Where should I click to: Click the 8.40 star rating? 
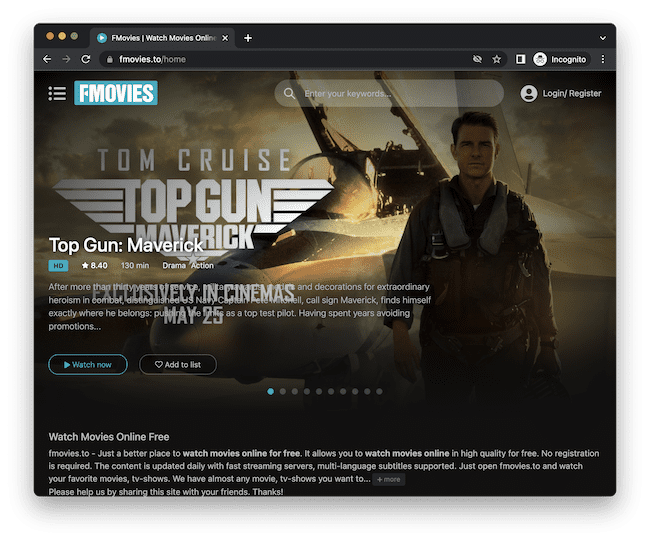[x=95, y=265]
